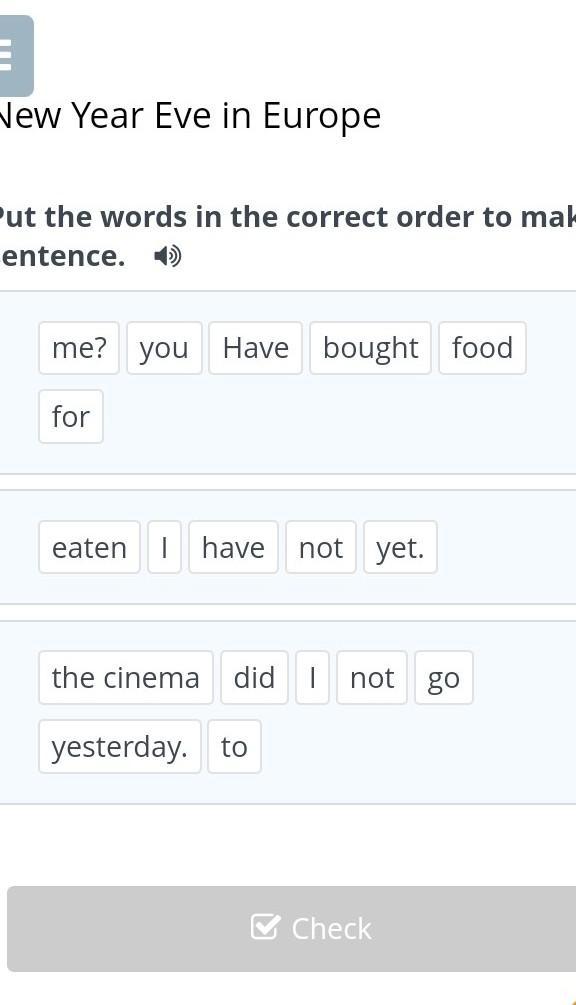Play the instruction audio speaker icon

pos(168,256)
